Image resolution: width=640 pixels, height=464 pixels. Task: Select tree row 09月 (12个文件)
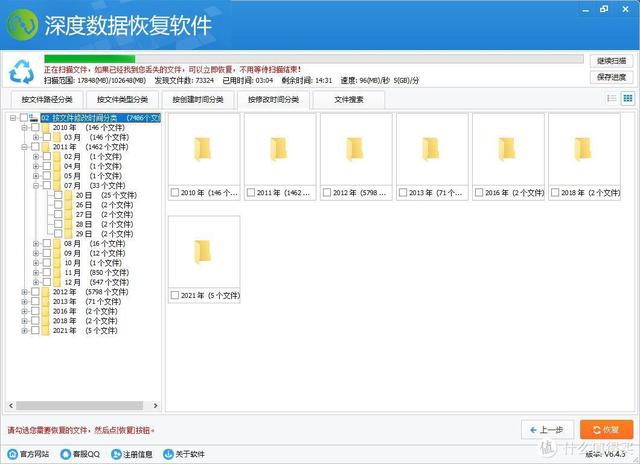(x=94, y=253)
